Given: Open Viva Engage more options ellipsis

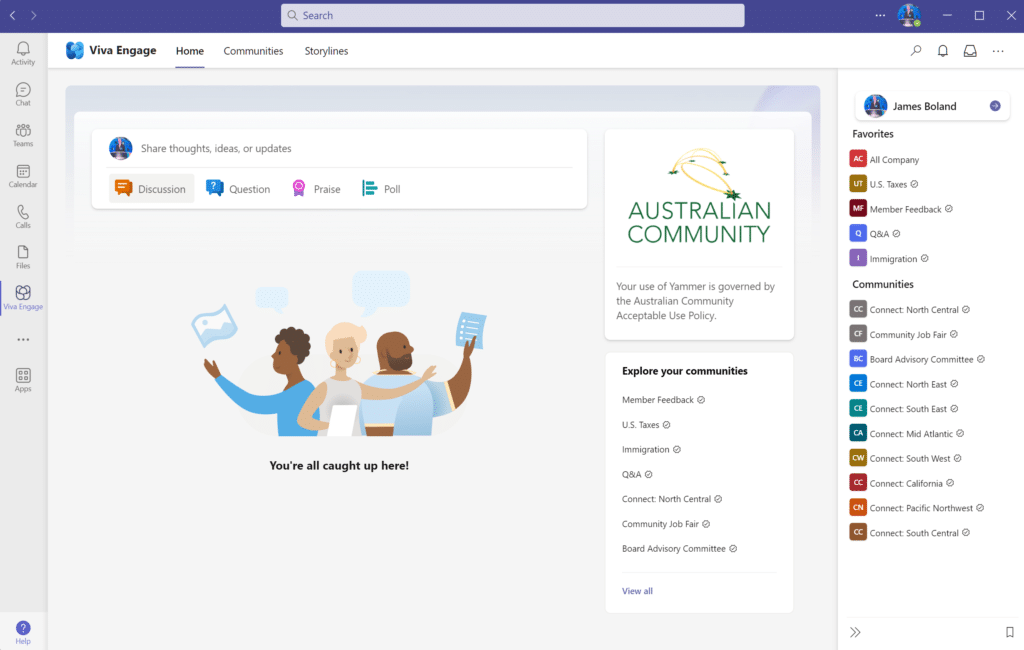Looking at the screenshot, I should [998, 50].
